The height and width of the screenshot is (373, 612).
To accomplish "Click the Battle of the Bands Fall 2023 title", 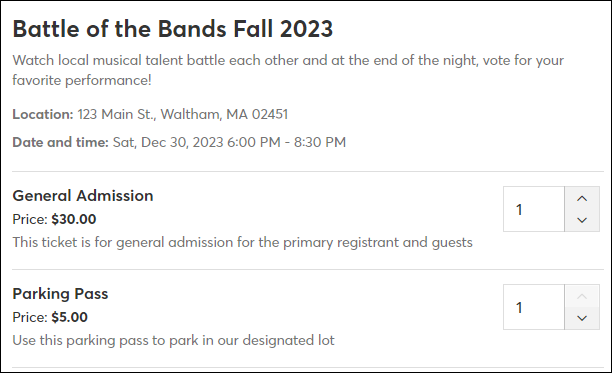I will point(173,29).
